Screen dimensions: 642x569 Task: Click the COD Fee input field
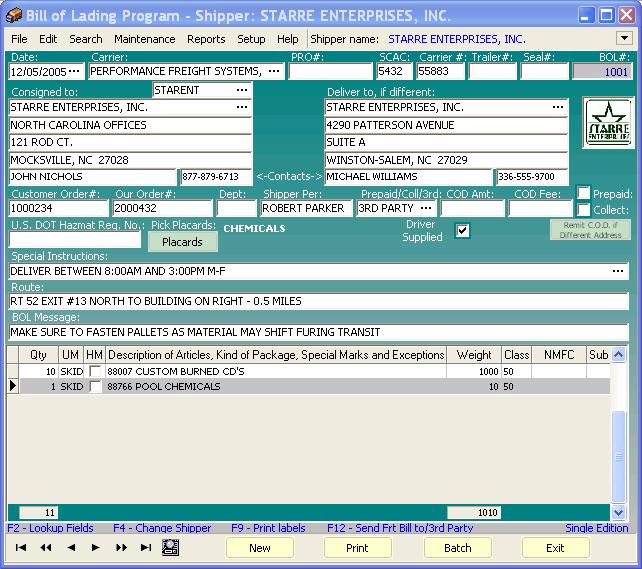point(540,208)
